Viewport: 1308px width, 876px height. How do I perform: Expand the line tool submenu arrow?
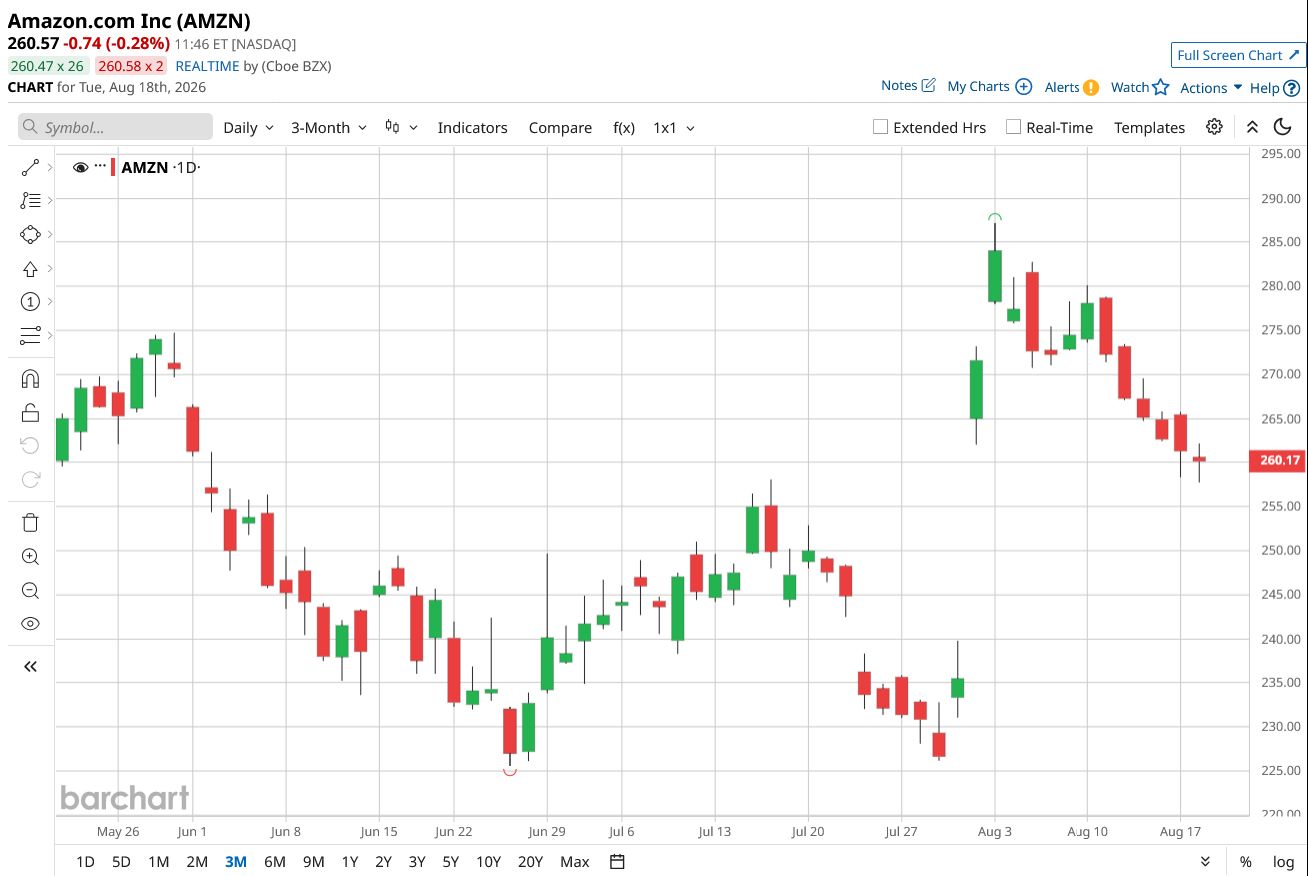point(50,168)
